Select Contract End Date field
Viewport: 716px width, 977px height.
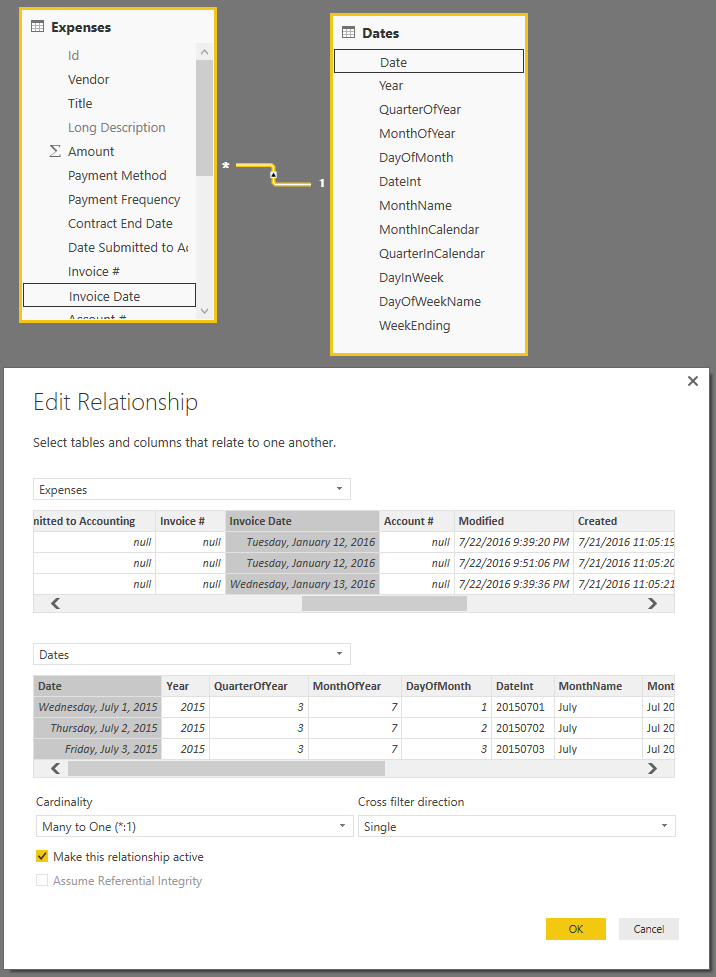120,224
